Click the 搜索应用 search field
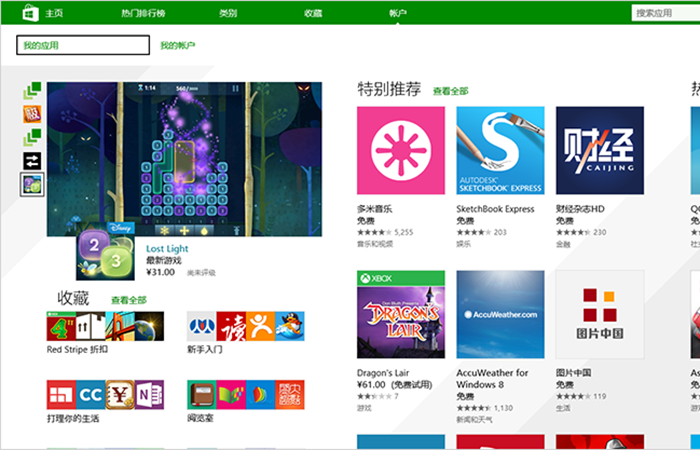 (x=666, y=13)
